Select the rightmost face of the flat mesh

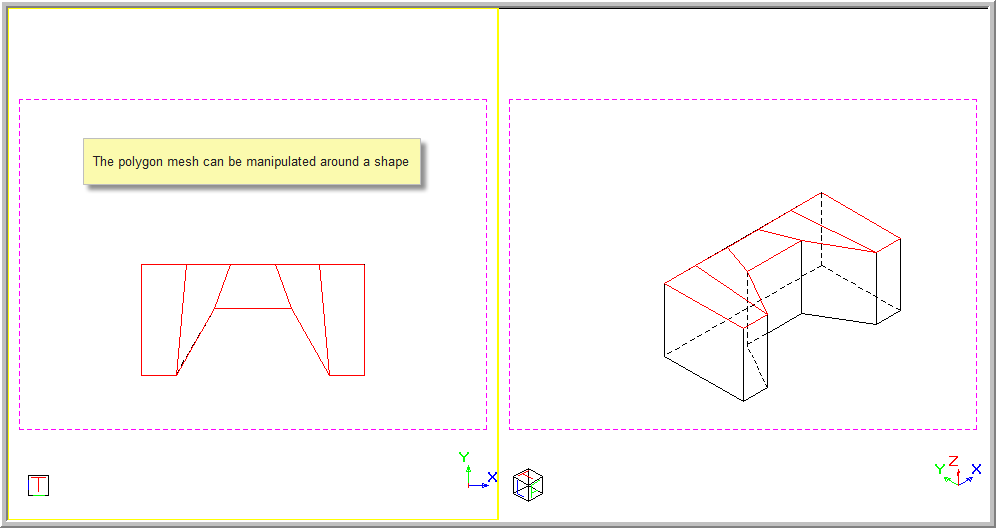coord(345,320)
